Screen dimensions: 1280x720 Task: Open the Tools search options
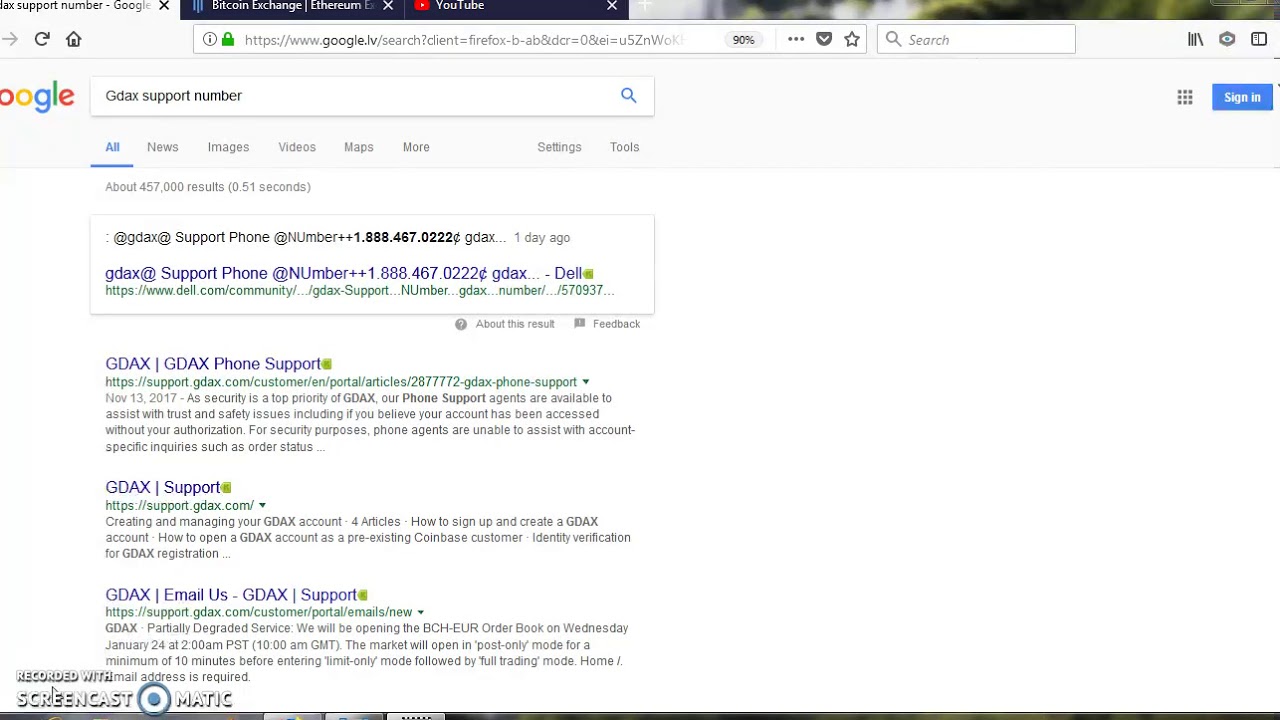point(624,147)
